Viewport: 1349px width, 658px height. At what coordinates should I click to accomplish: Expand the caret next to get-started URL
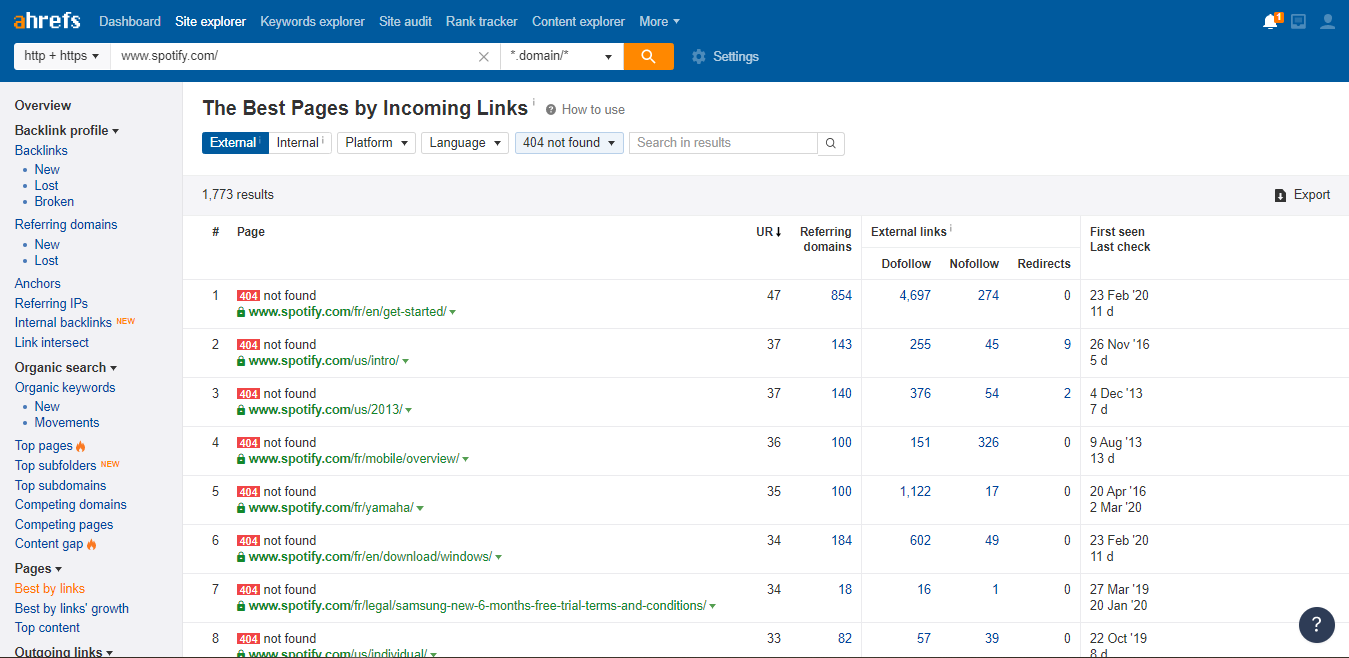pyautogui.click(x=452, y=311)
